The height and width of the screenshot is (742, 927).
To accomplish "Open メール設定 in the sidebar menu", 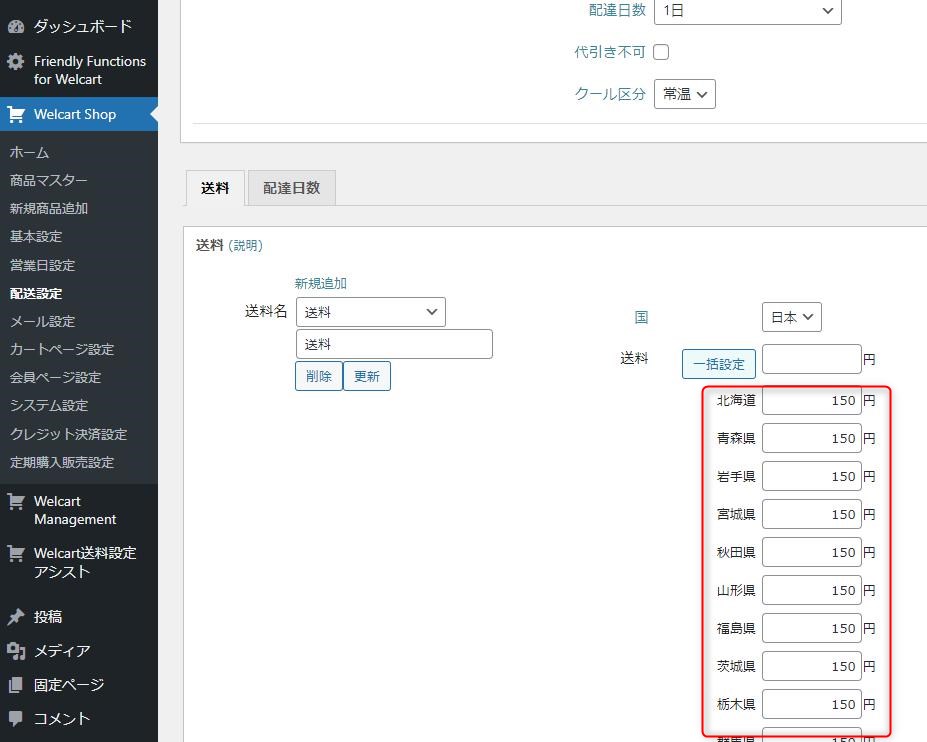I will coord(42,321).
